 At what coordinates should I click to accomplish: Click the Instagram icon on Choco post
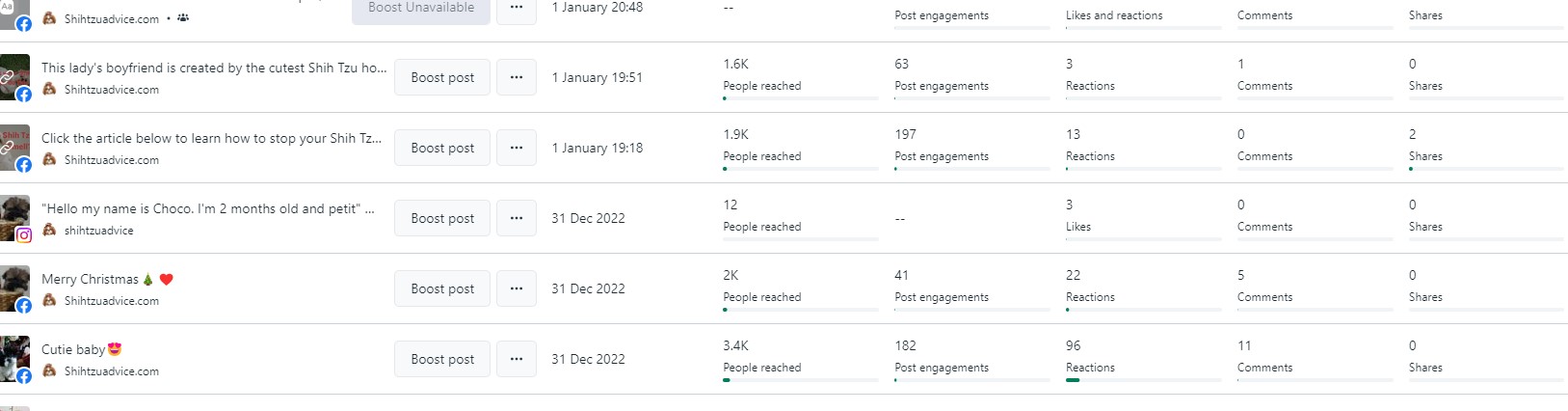(x=24, y=234)
